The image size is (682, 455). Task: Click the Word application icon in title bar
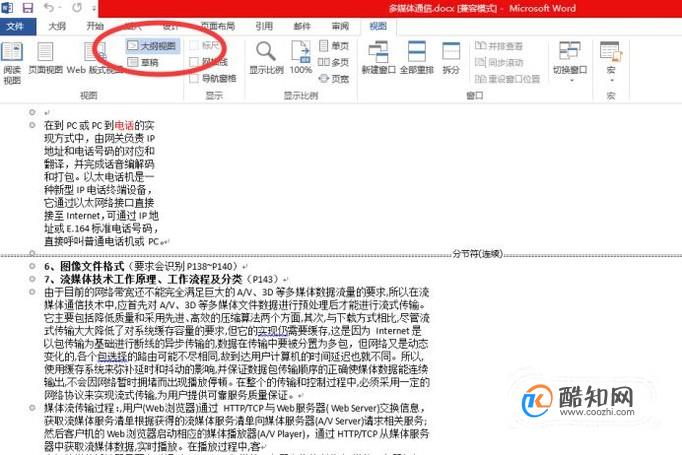(7, 8)
